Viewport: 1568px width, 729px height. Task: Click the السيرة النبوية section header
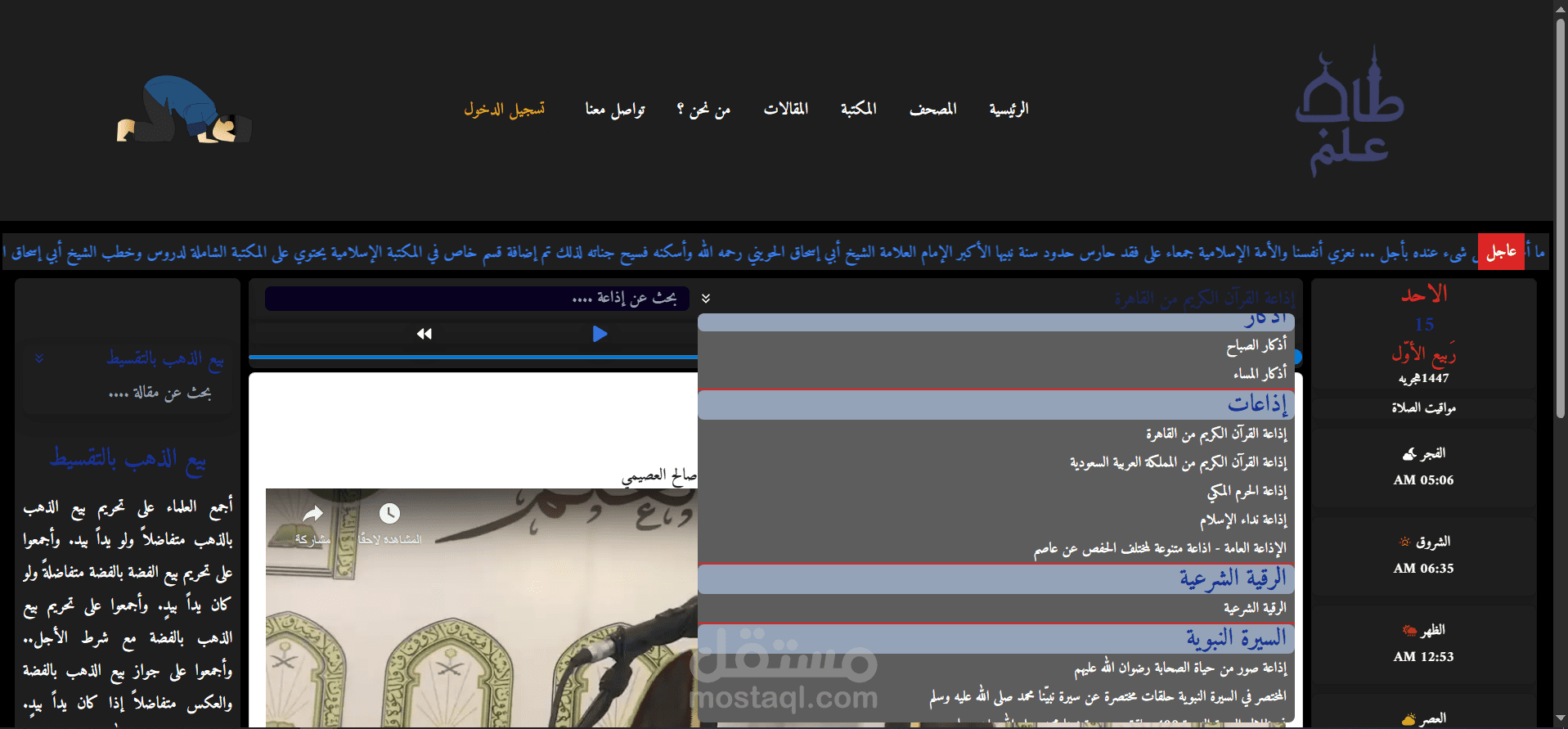(996, 638)
